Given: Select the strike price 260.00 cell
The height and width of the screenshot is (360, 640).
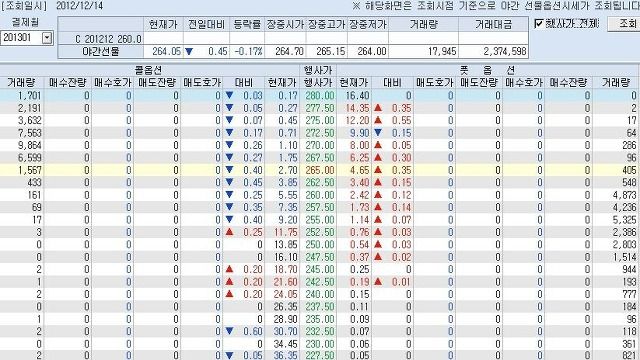Looking at the screenshot, I should [319, 195].
